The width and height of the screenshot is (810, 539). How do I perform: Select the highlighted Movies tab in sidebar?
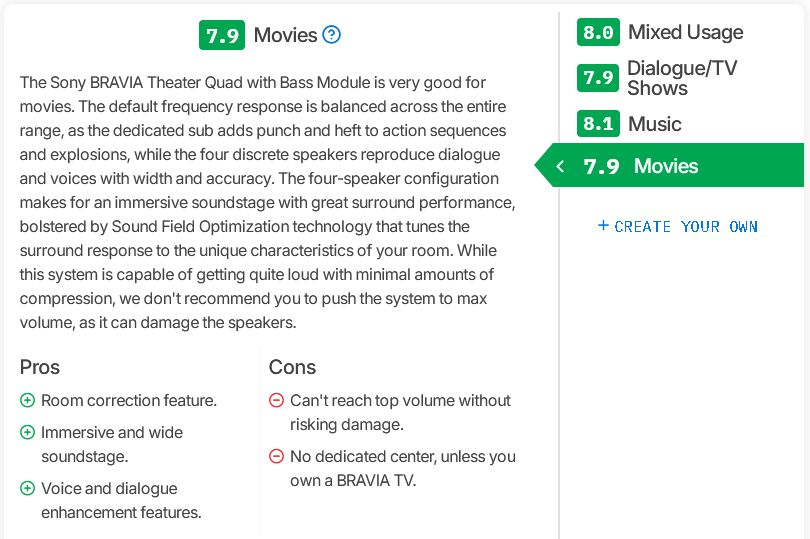point(666,166)
